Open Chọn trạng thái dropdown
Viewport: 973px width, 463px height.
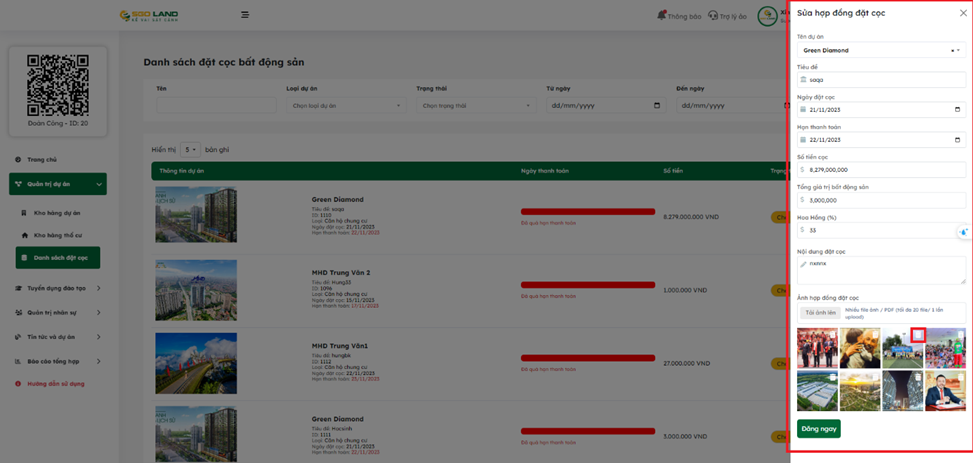click(x=476, y=105)
